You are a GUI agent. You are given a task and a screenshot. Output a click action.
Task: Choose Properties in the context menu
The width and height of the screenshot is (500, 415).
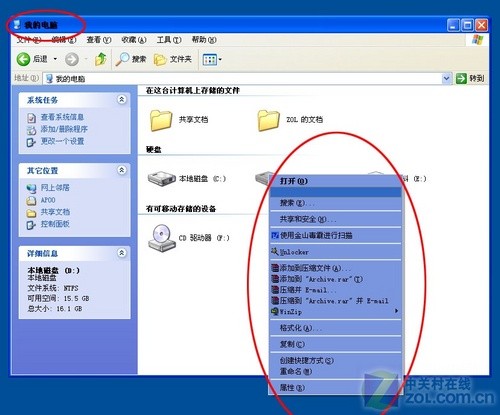point(336,387)
